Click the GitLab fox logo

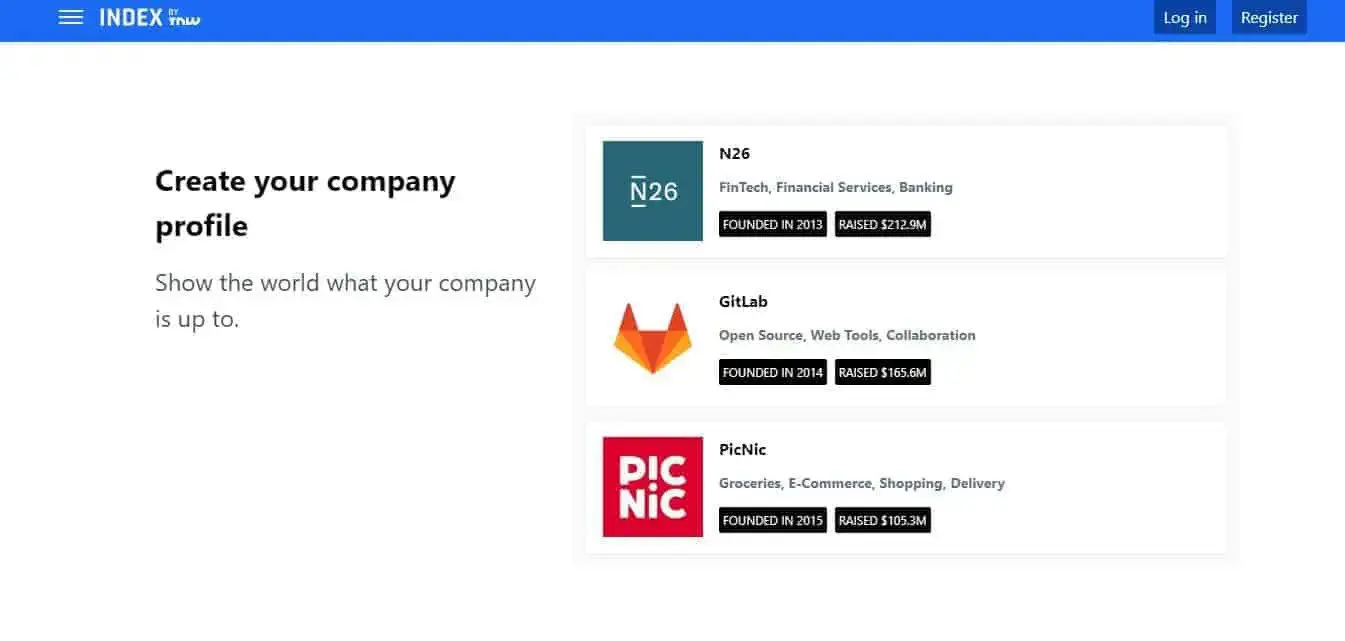tap(652, 339)
